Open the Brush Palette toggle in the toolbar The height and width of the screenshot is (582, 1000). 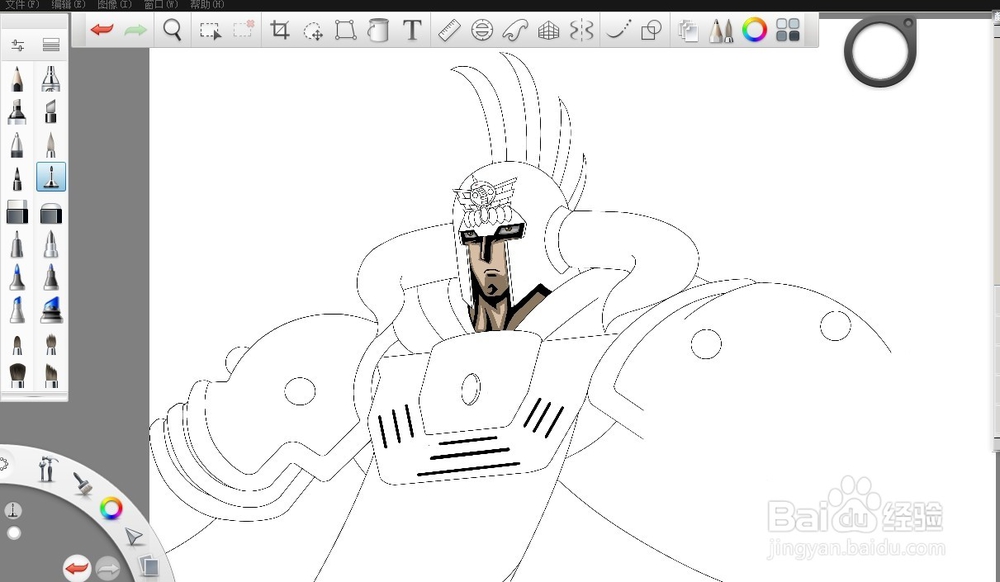(x=721, y=31)
